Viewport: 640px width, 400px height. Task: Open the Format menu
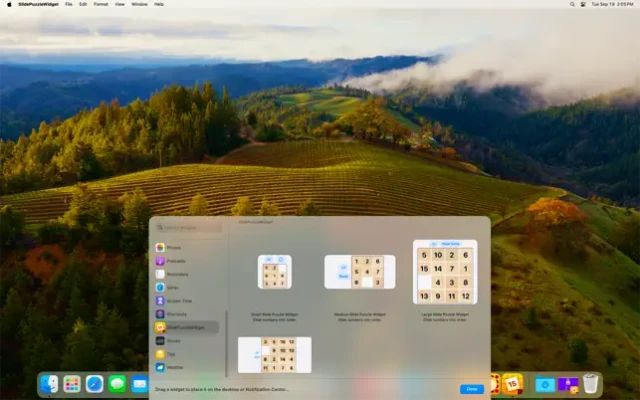(x=101, y=4)
